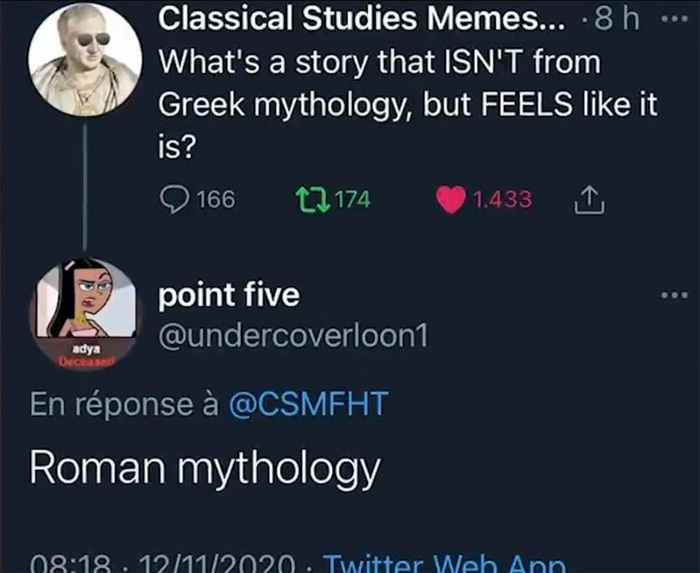This screenshot has width=700, height=573.
Task: Open the original tweet question text
Action: 408,105
